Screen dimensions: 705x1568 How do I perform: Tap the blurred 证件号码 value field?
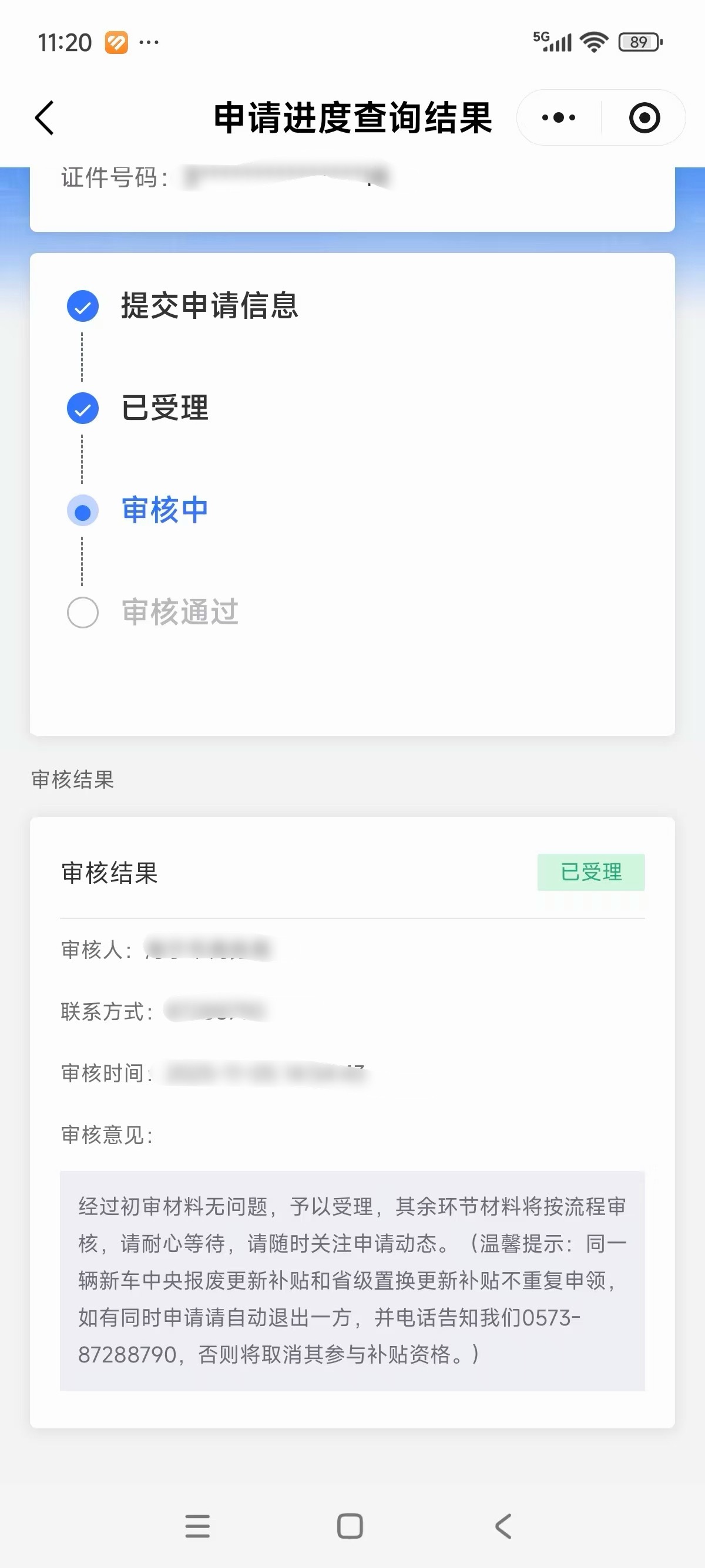286,177
